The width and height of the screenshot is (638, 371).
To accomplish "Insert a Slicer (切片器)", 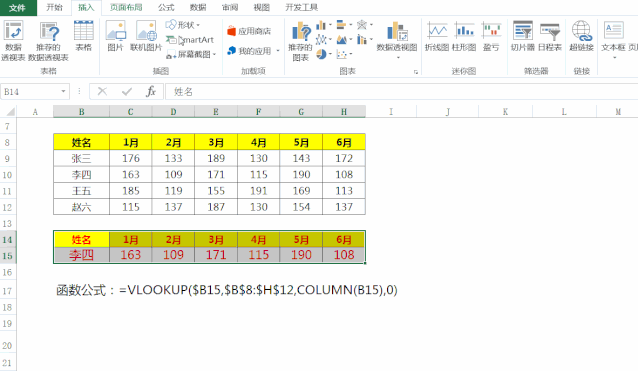I will (523, 37).
